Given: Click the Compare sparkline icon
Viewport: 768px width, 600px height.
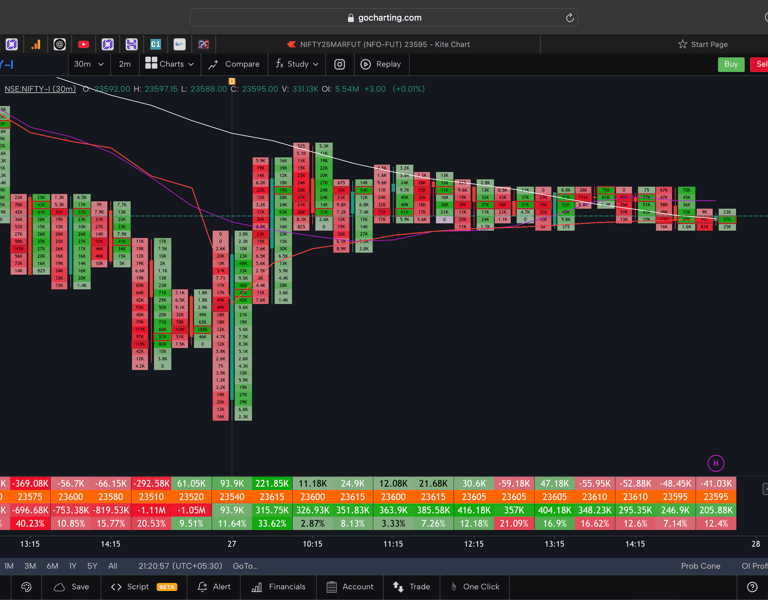Looking at the screenshot, I should 213,65.
